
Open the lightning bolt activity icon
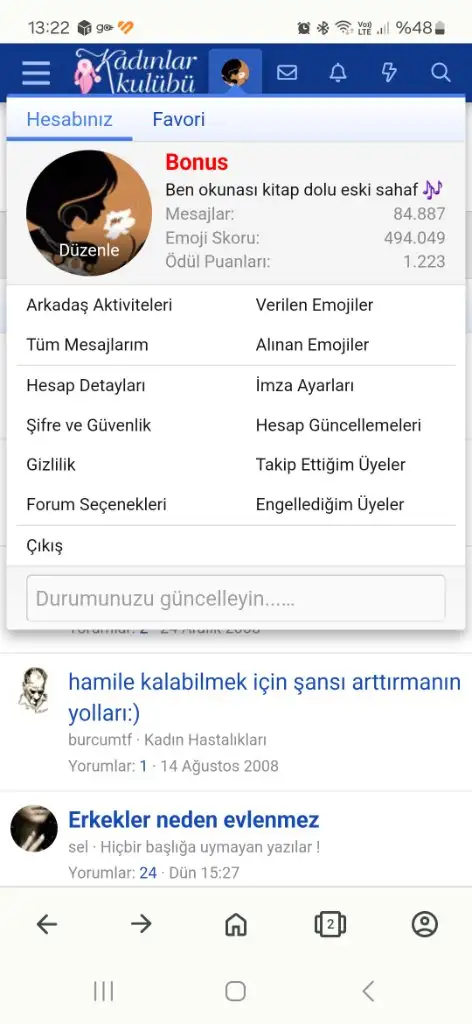click(389, 72)
